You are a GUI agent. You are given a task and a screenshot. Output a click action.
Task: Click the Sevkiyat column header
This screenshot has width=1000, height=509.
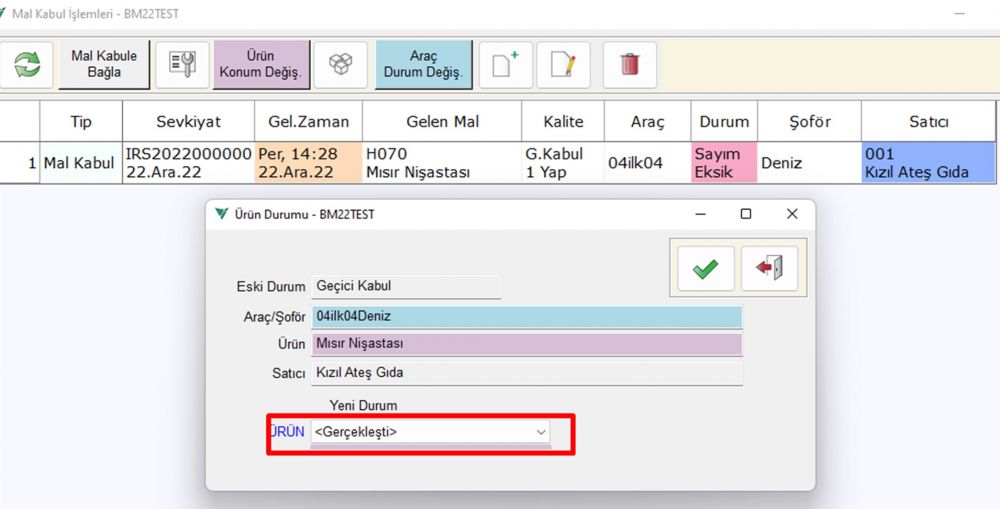coord(188,121)
